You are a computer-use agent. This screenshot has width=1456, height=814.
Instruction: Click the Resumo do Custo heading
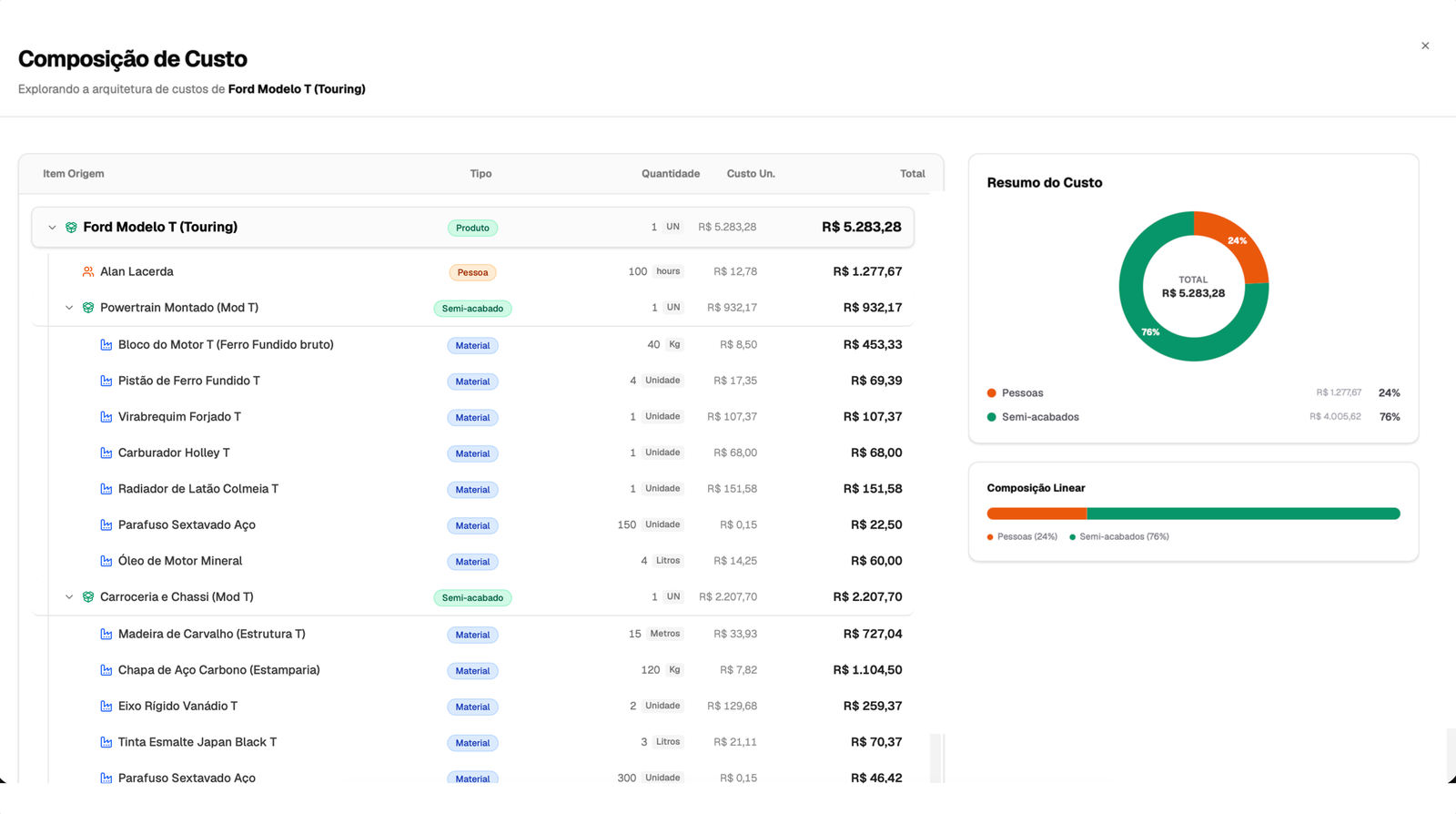[x=1045, y=183]
